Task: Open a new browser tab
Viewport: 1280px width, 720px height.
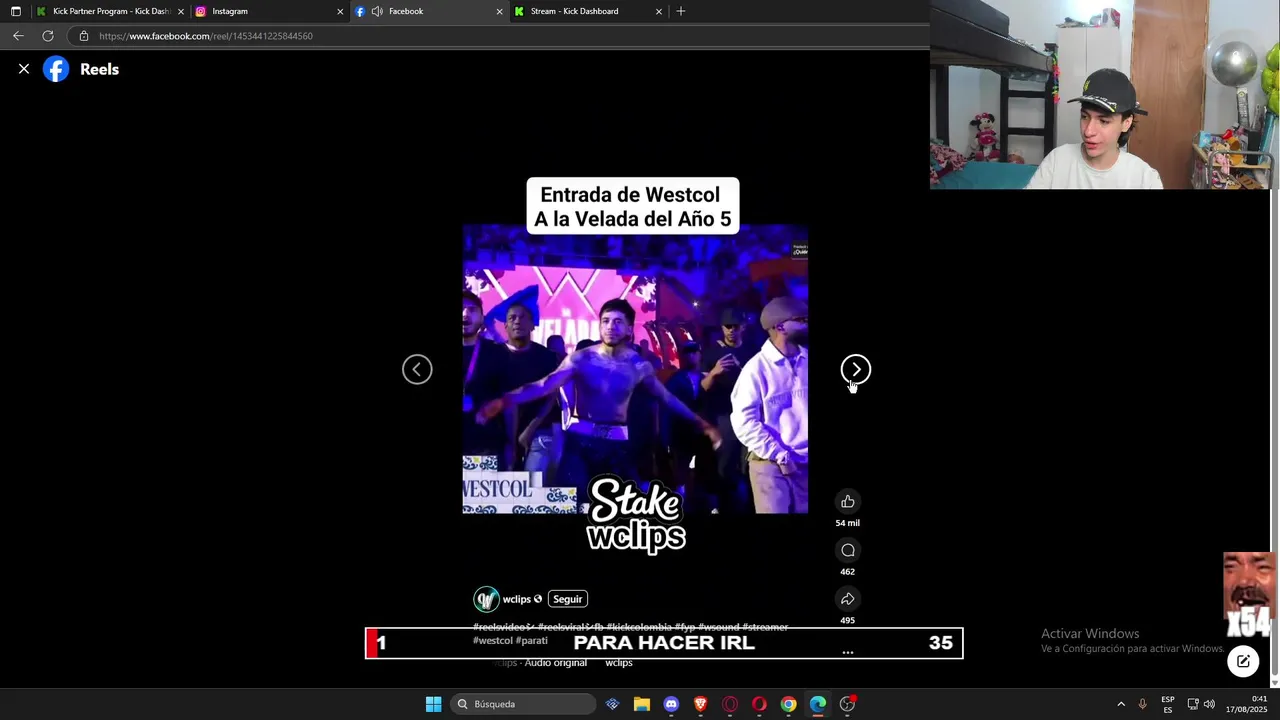Action: [x=681, y=11]
